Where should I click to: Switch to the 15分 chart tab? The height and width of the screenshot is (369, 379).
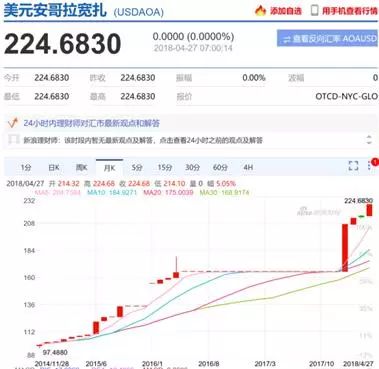pos(165,167)
